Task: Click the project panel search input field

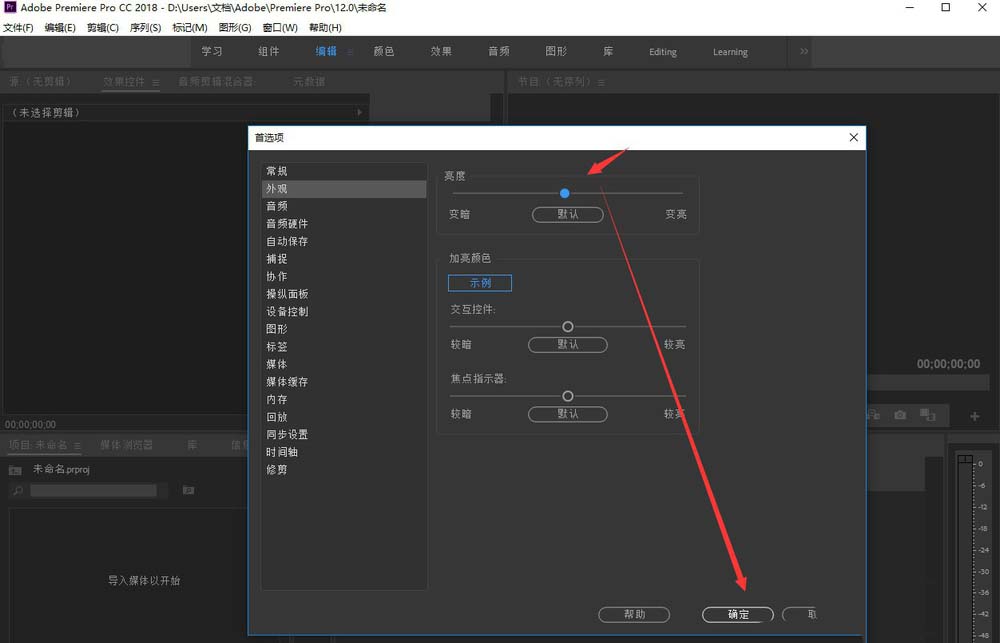Action: tap(93, 490)
